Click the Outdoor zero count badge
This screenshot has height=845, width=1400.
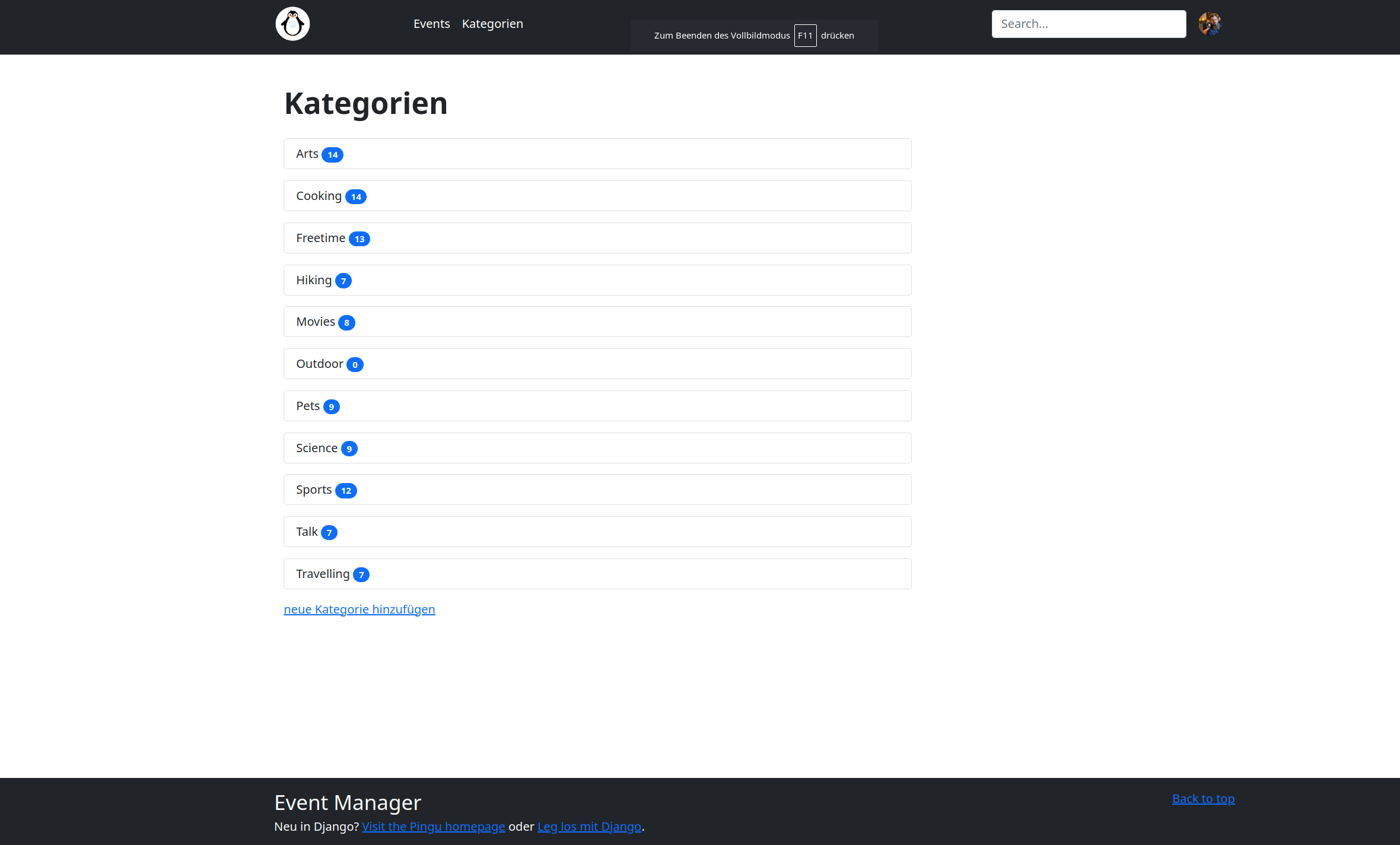354,364
